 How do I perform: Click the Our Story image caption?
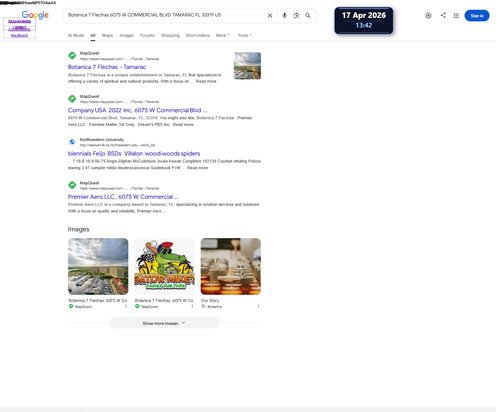pos(210,300)
